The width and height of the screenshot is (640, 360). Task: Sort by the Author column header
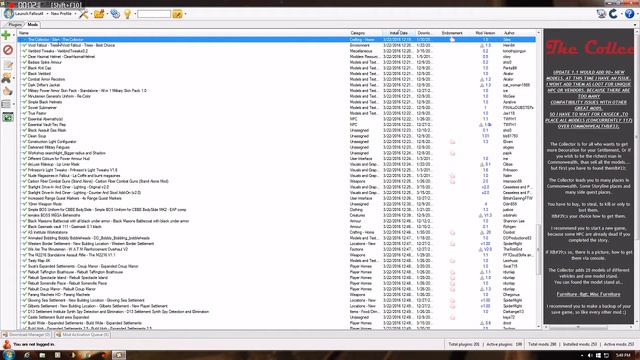pyautogui.click(x=518, y=33)
